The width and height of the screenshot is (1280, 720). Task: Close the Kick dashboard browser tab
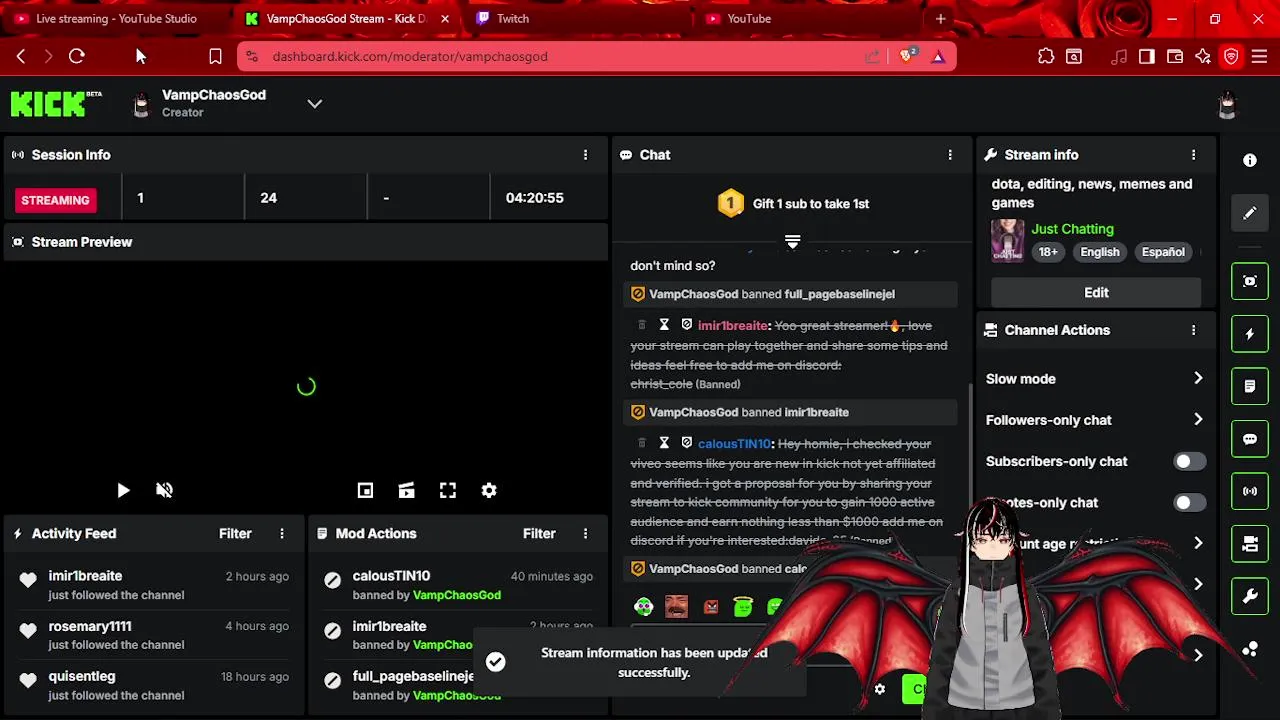[x=445, y=18]
